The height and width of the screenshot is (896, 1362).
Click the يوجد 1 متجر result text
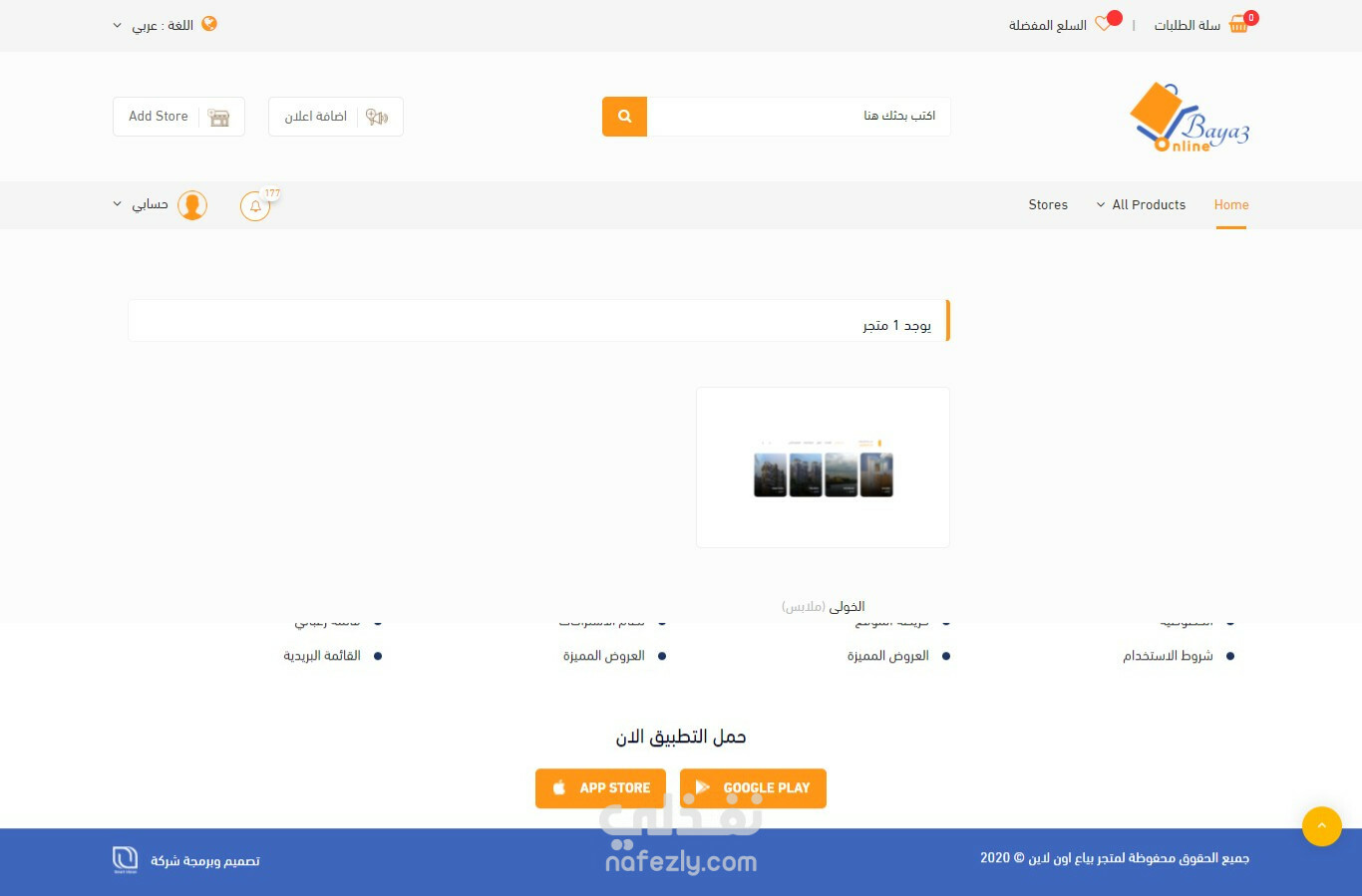click(x=896, y=325)
